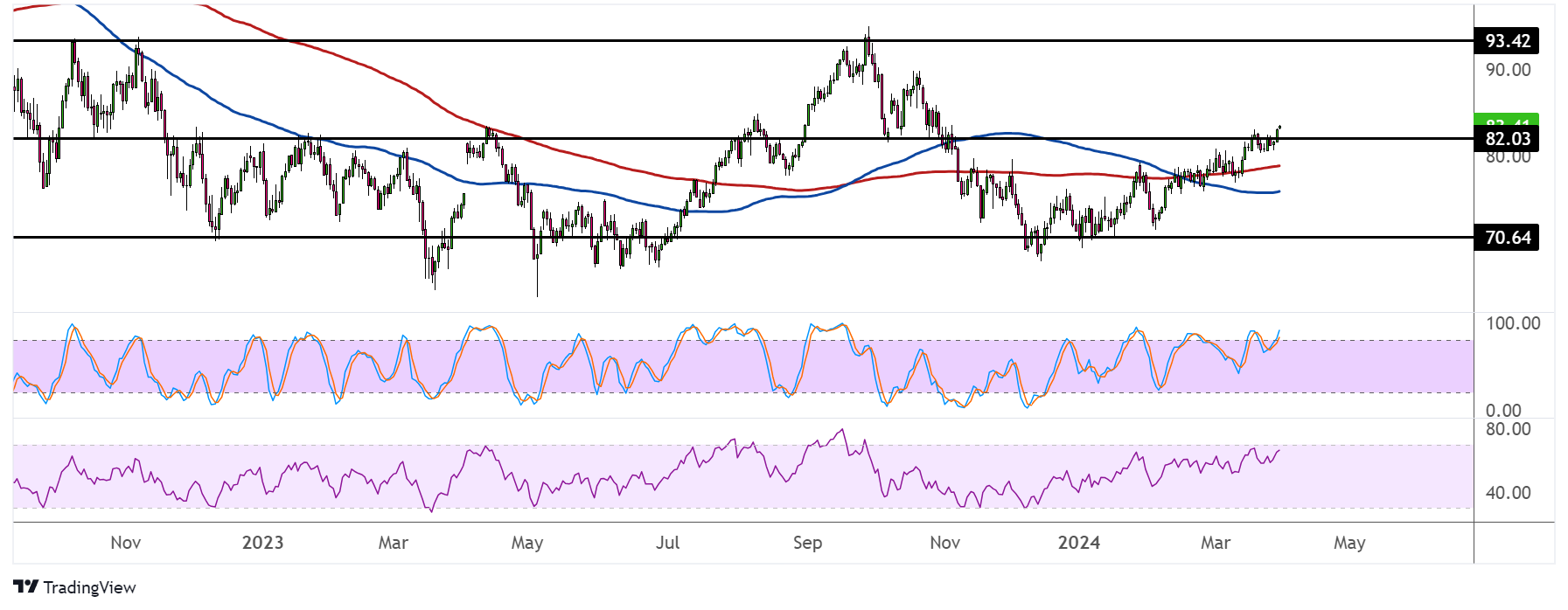This screenshot has height=610, width=1568.
Task: Select the 82.03 price level label
Action: [1507, 139]
